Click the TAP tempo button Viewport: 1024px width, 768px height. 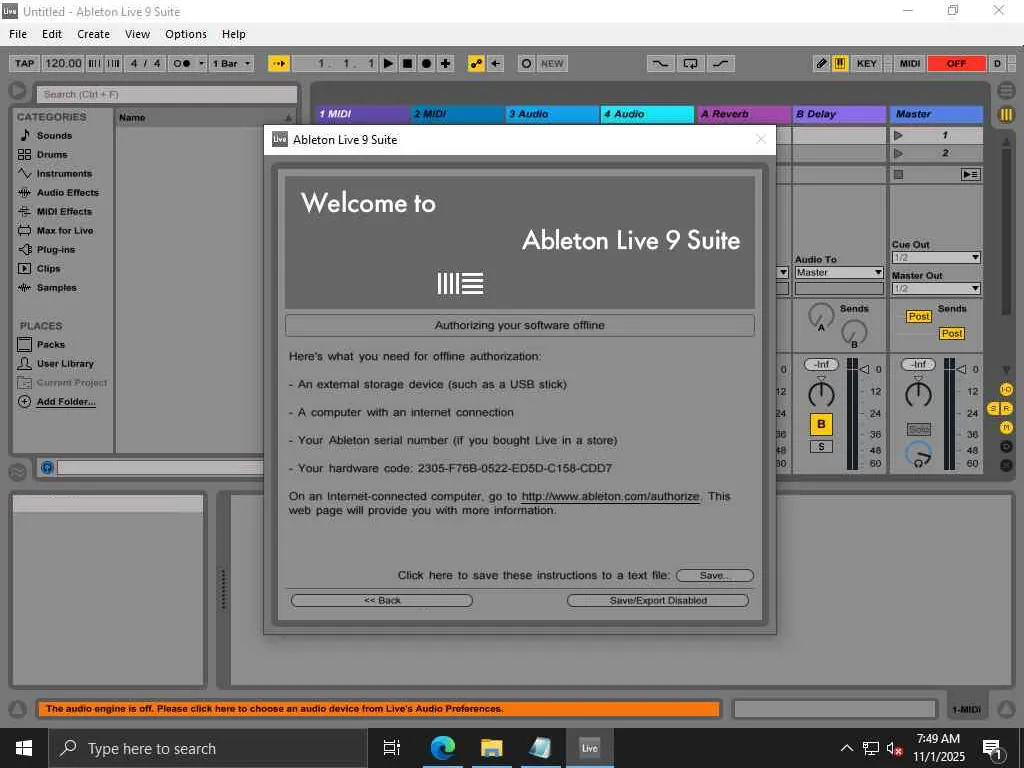(24, 63)
